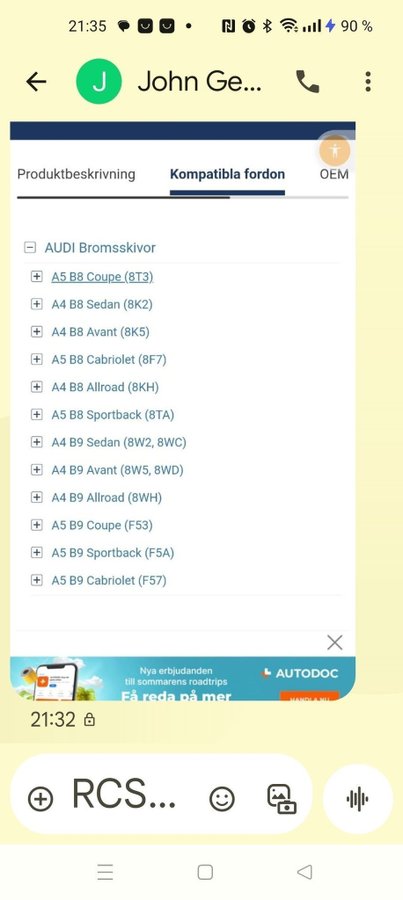Expand the A5 B8 Coupe (8T3) entry

tap(37, 277)
